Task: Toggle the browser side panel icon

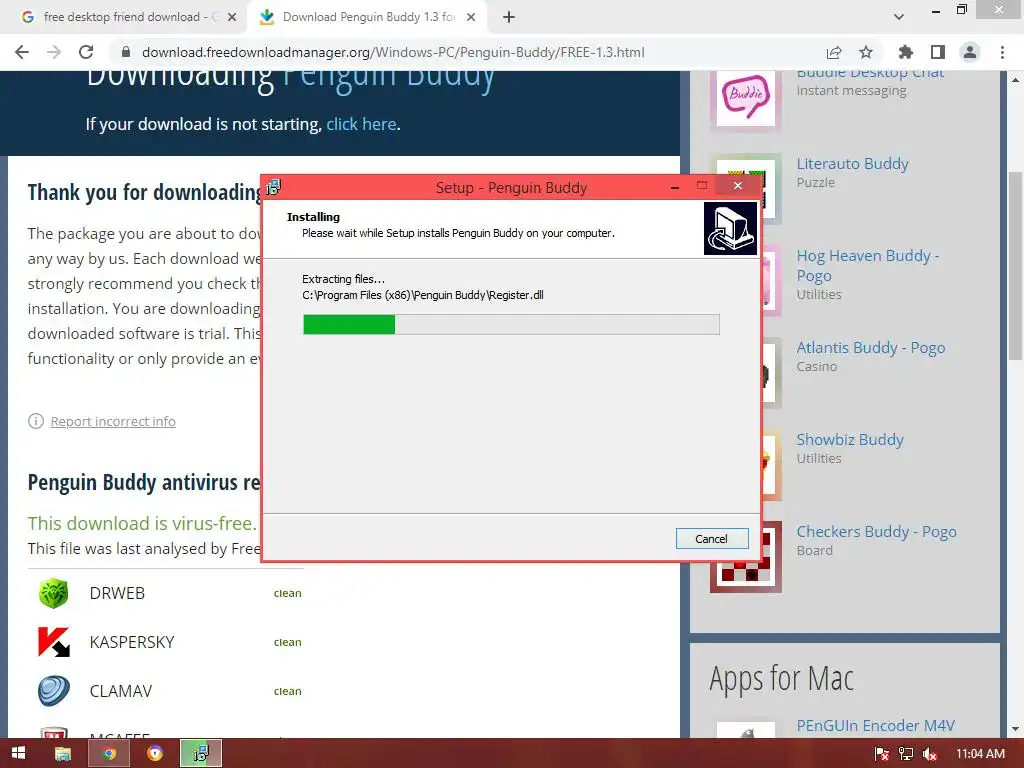Action: tap(938, 52)
